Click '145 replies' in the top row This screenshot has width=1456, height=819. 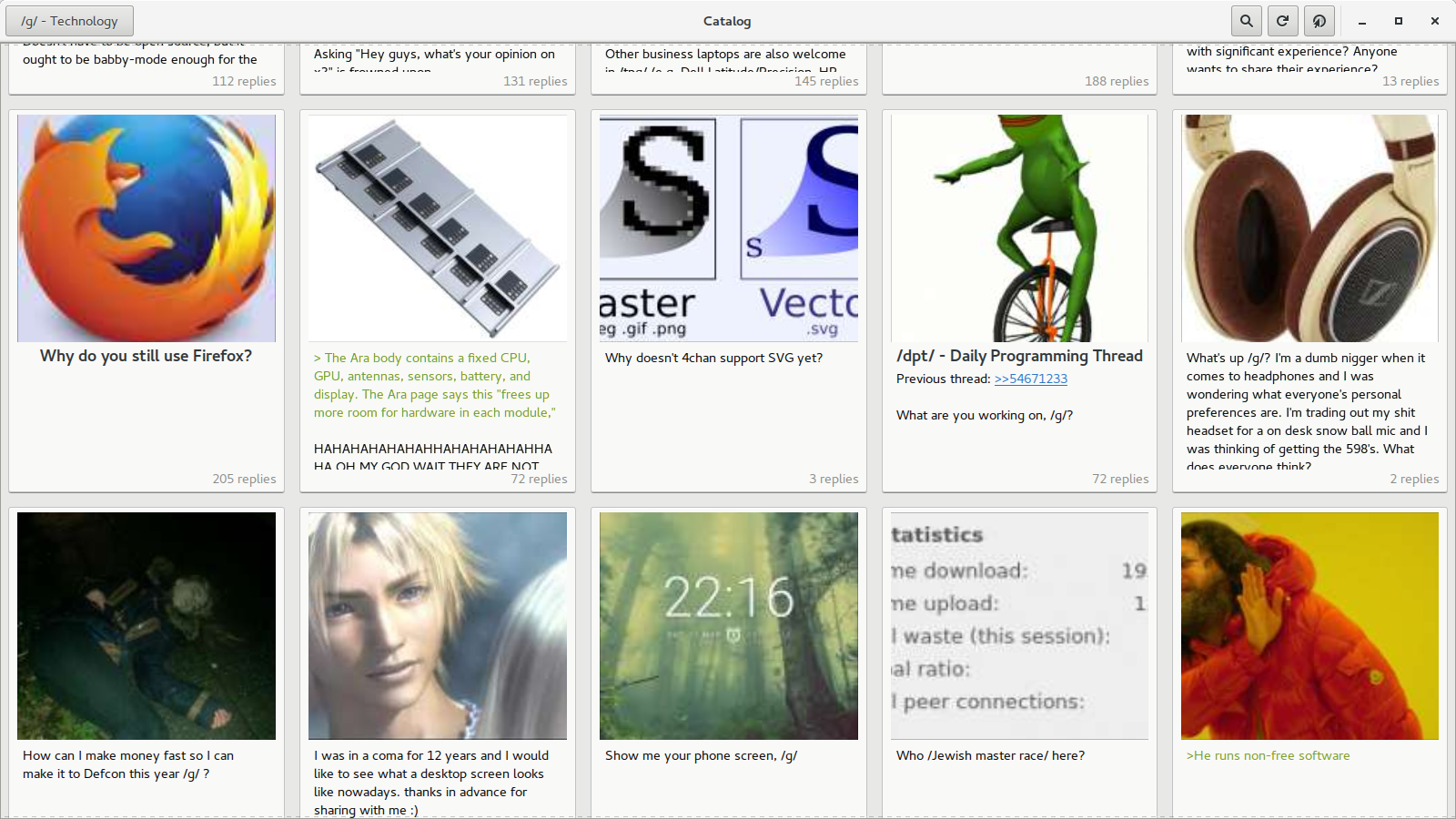coord(826,81)
